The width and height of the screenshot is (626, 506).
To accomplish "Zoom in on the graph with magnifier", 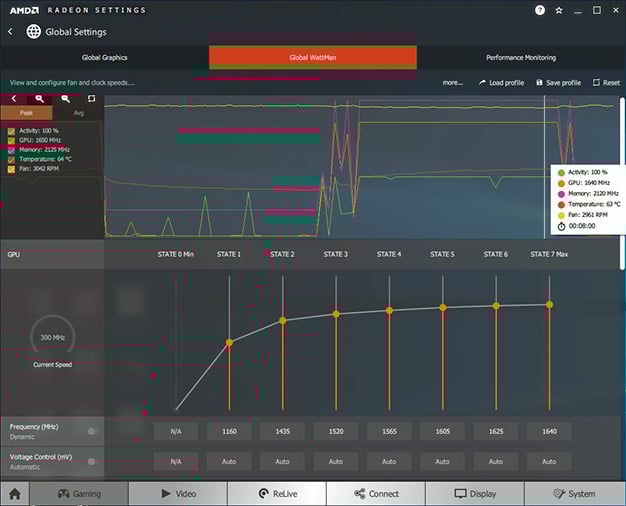I will click(x=40, y=99).
